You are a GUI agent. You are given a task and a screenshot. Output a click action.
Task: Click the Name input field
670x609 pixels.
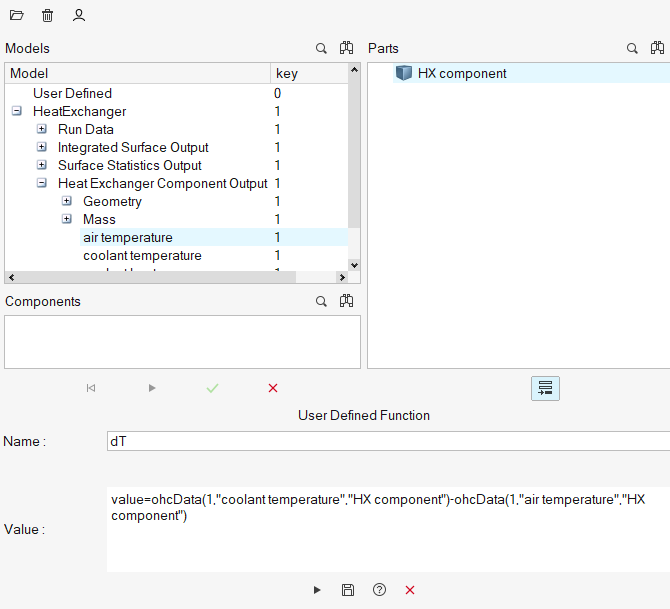click(x=388, y=441)
